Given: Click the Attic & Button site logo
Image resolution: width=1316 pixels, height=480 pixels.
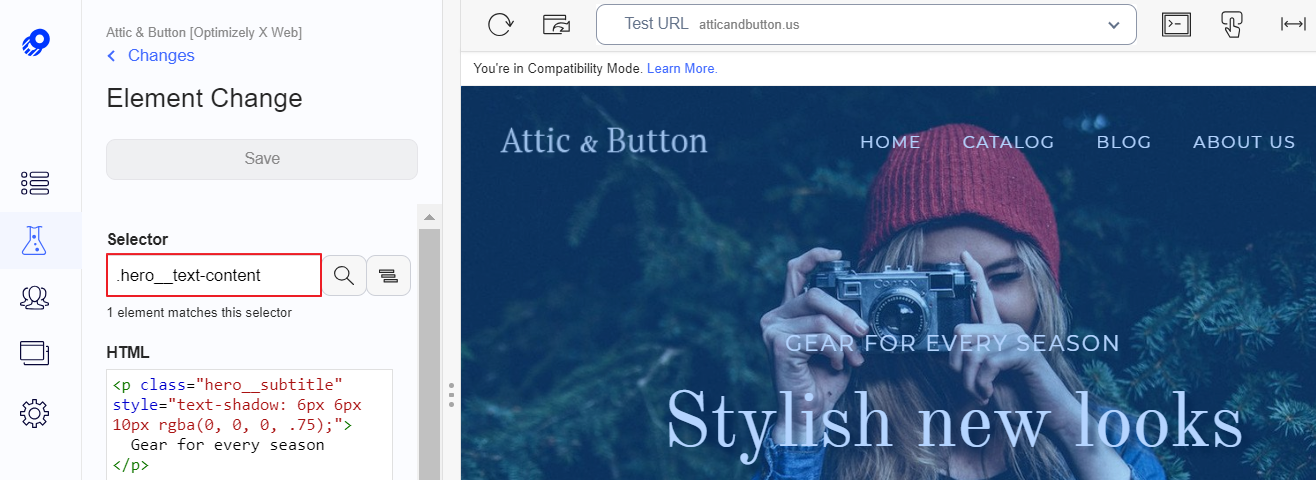Looking at the screenshot, I should tap(604, 140).
